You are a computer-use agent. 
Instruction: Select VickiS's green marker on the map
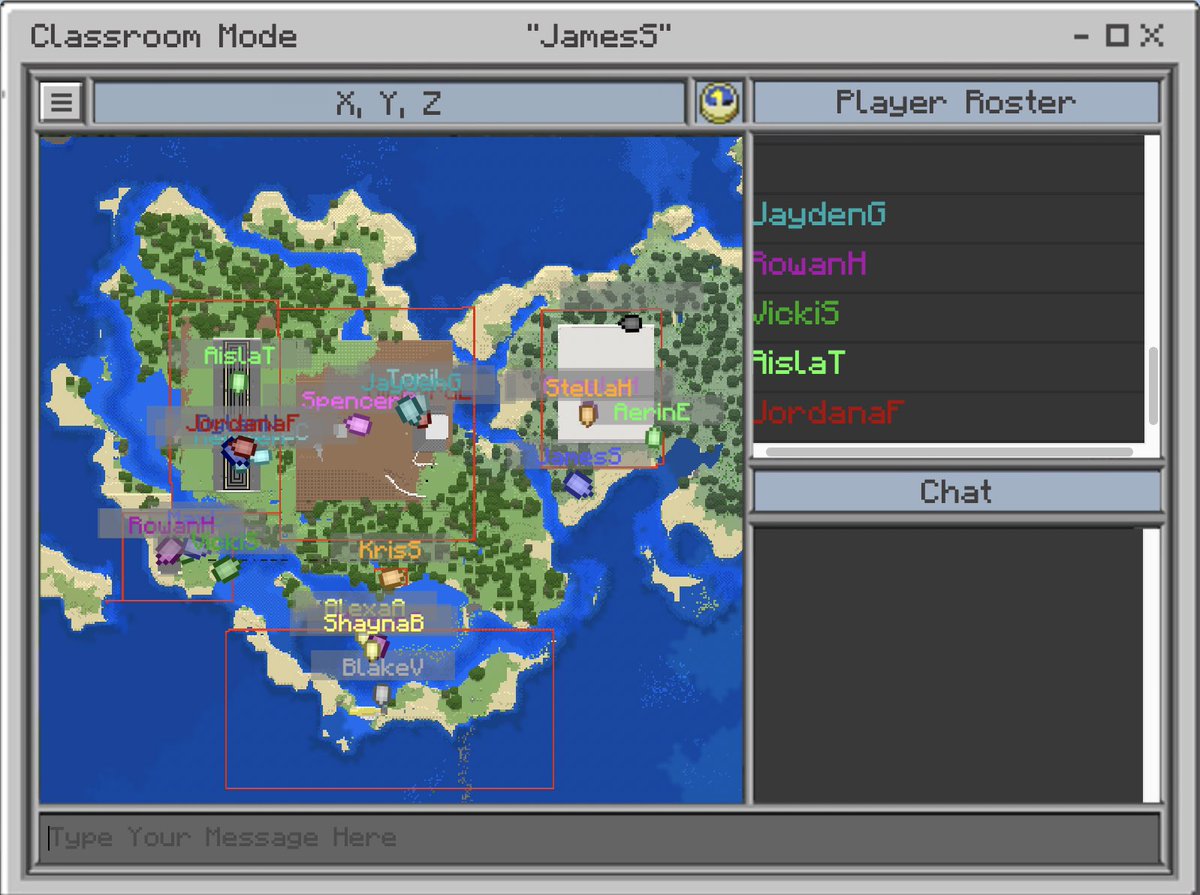[x=226, y=570]
